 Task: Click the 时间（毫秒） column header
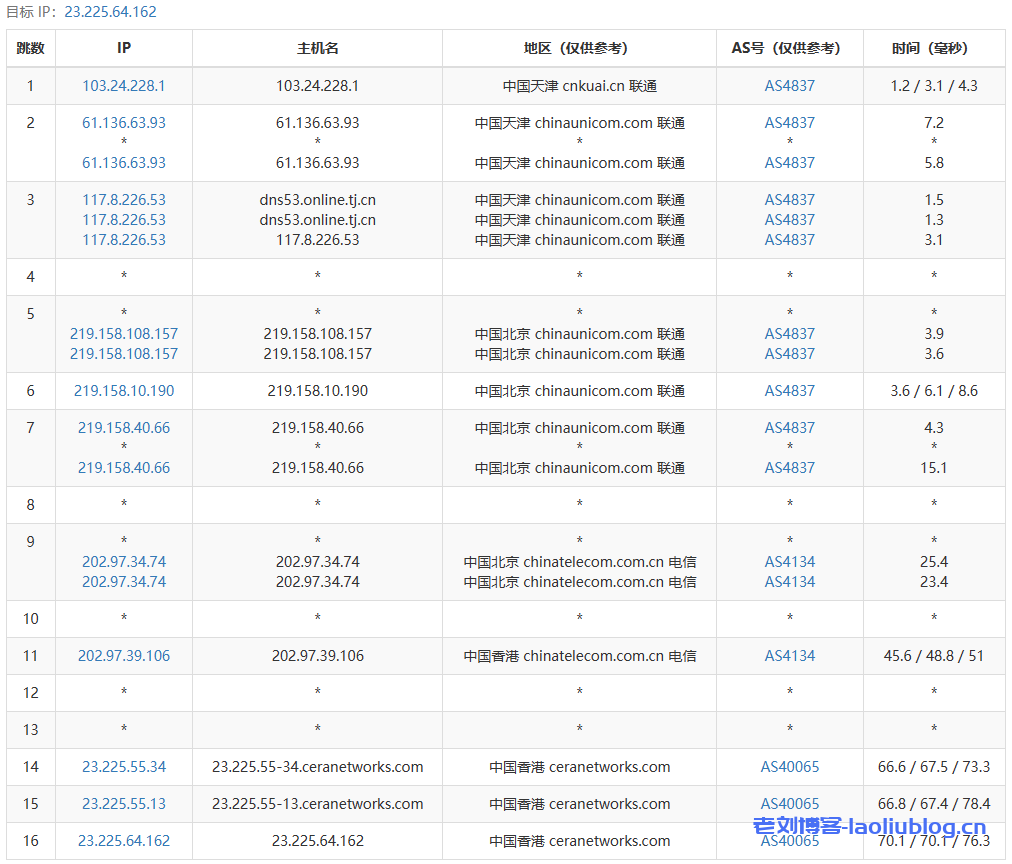(x=933, y=48)
